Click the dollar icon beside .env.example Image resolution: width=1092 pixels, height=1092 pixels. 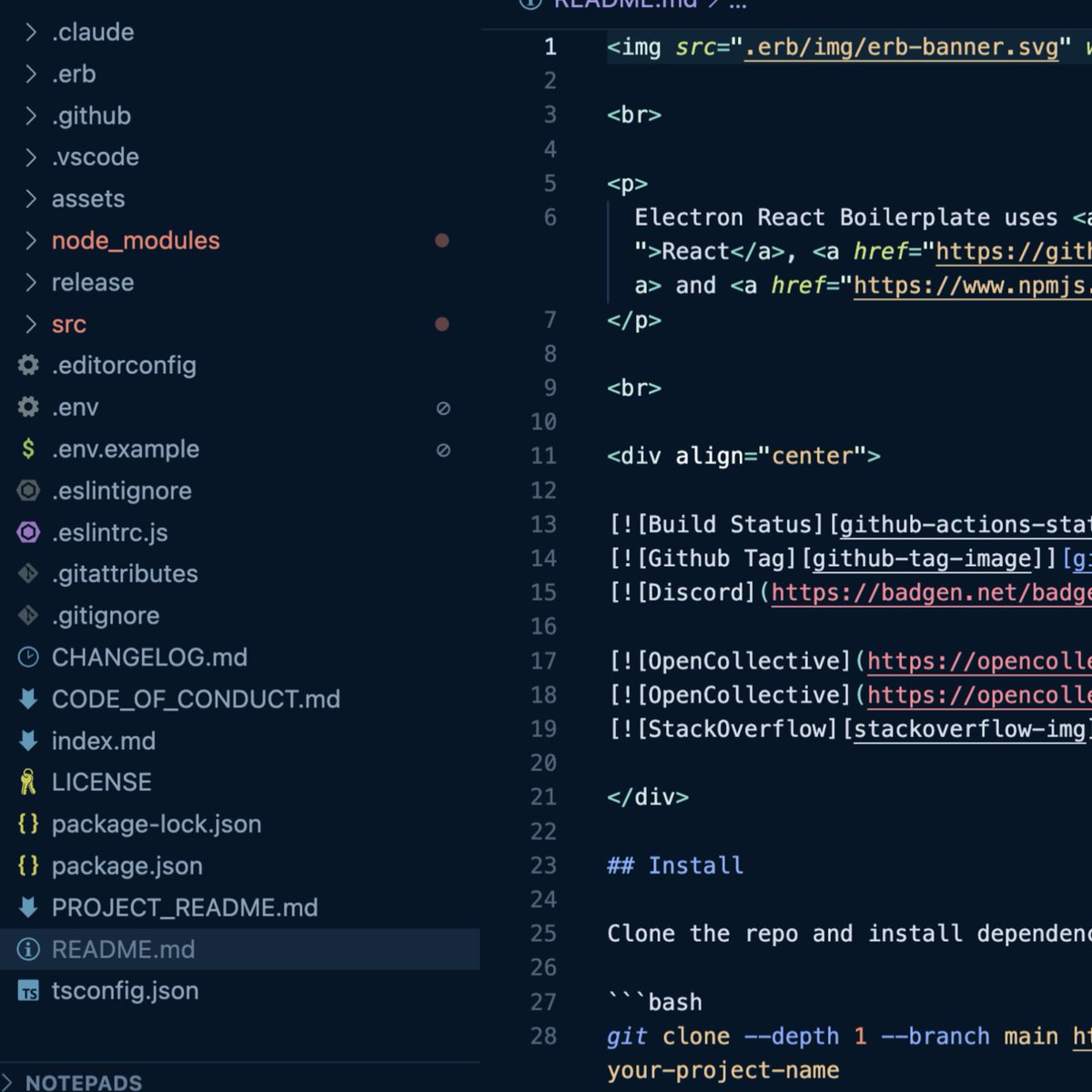[x=29, y=450]
